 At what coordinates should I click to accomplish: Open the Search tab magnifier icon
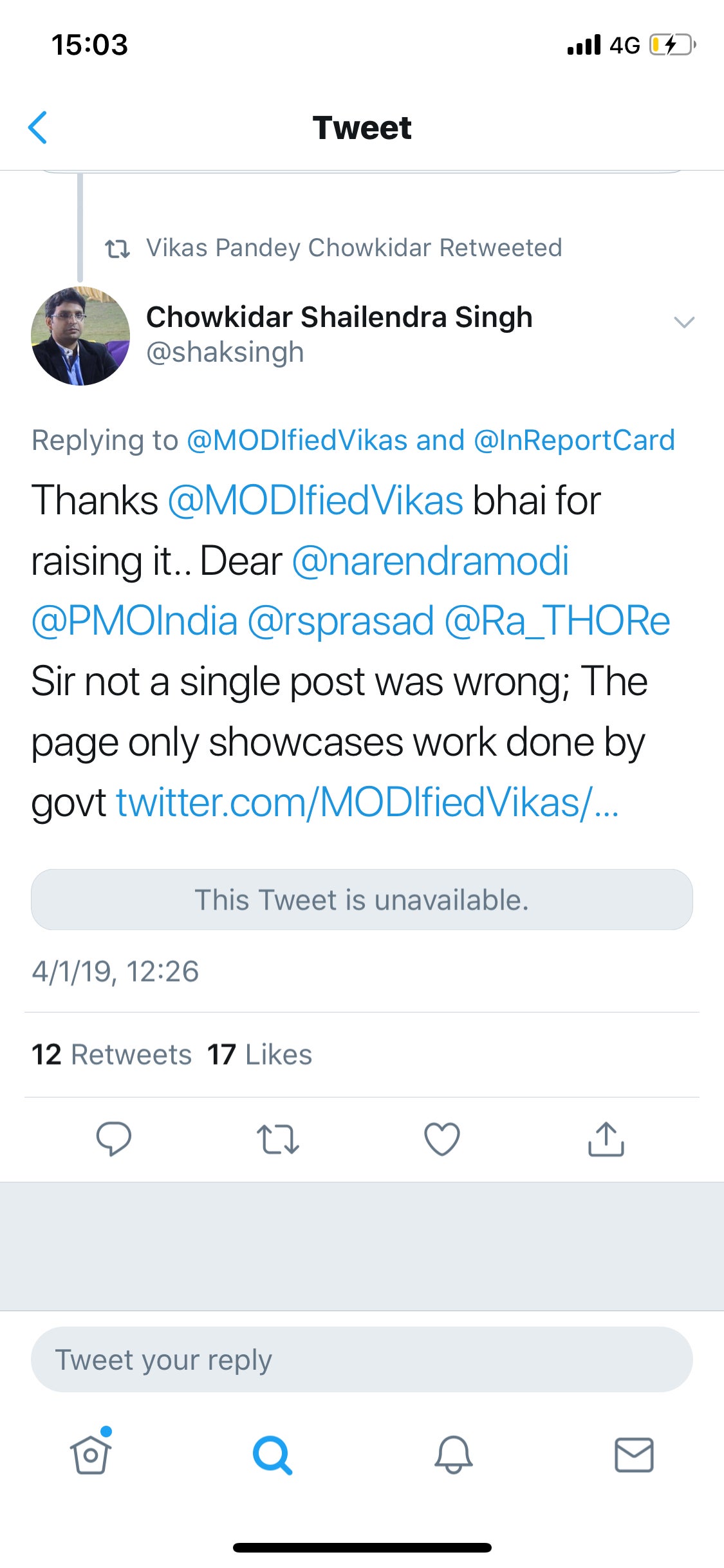click(x=272, y=1455)
